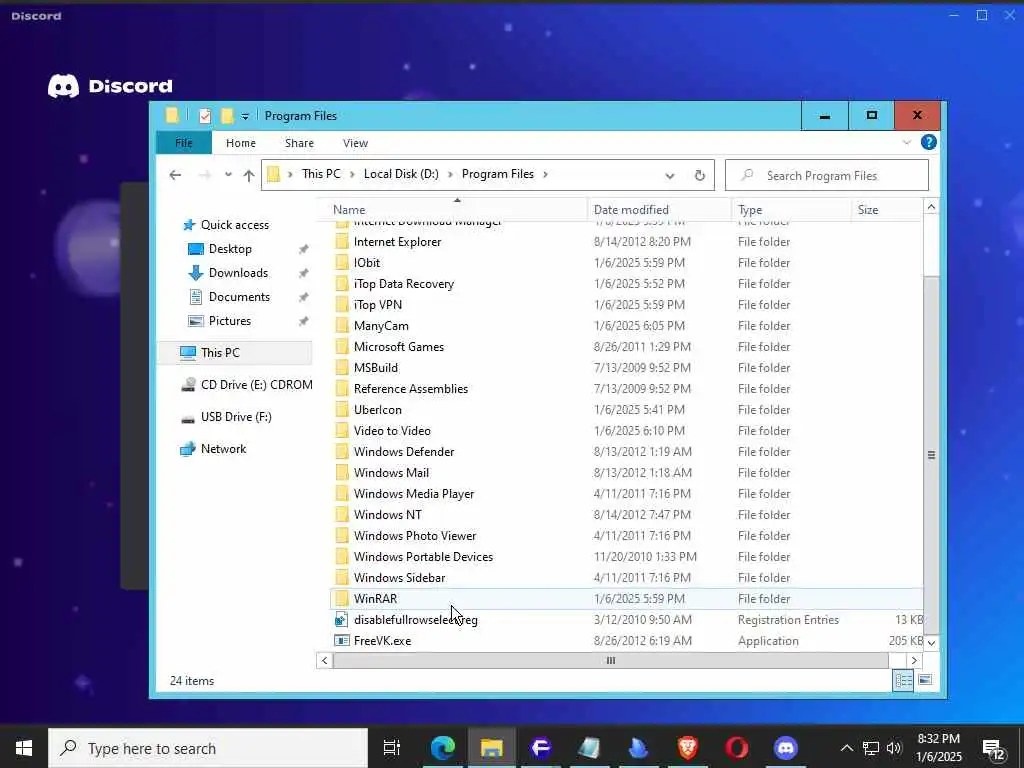
Task: Open the Share ribbon tab
Action: coord(299,143)
